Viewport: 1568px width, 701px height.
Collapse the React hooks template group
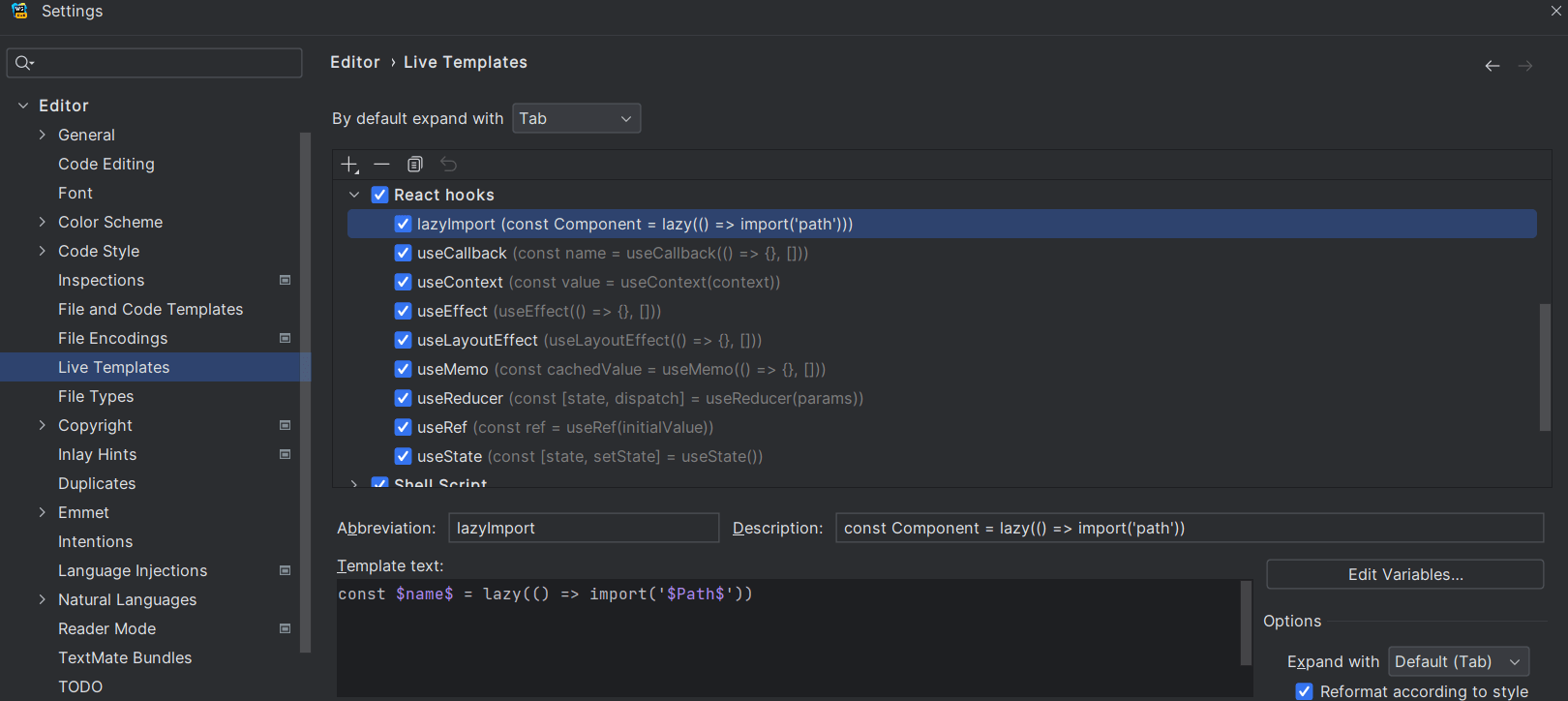pos(355,195)
